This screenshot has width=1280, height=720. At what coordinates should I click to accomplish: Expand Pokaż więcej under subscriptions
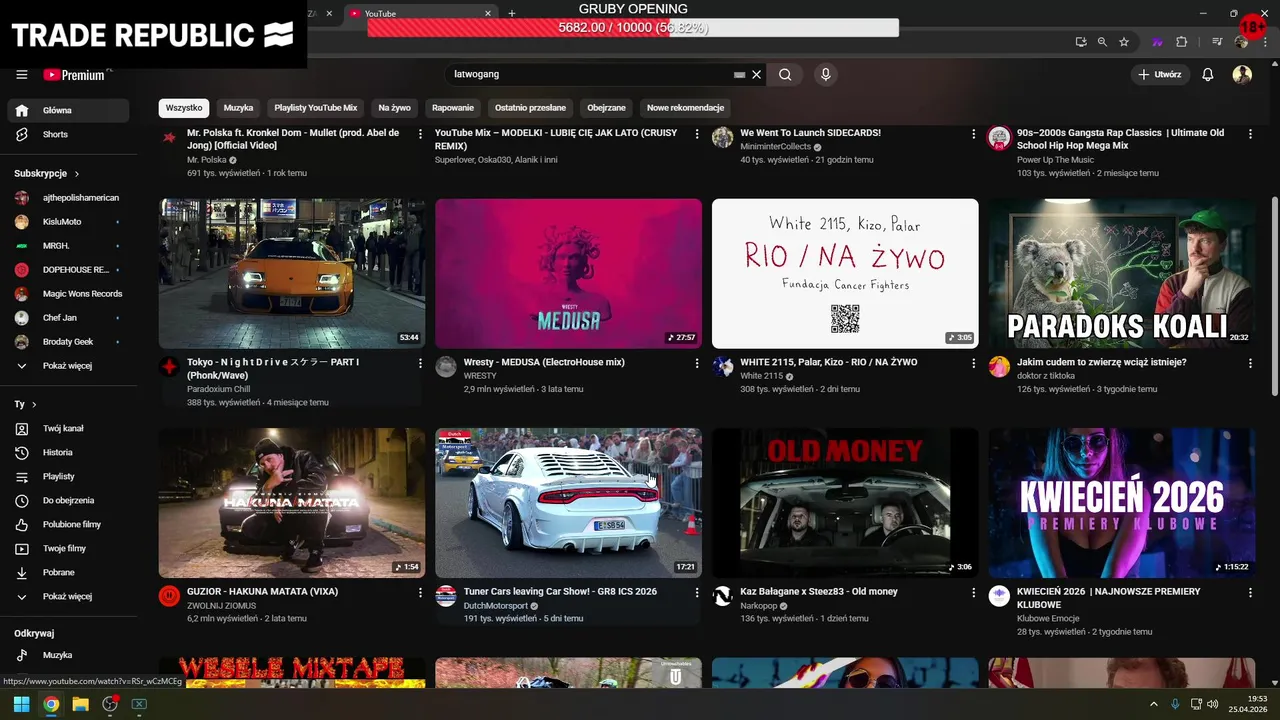pos(68,366)
